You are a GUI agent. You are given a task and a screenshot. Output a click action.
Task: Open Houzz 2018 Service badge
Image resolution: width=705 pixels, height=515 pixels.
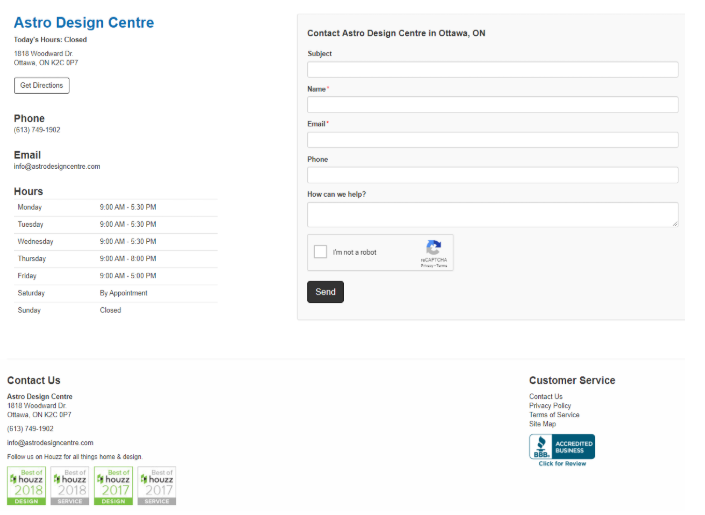point(70,486)
